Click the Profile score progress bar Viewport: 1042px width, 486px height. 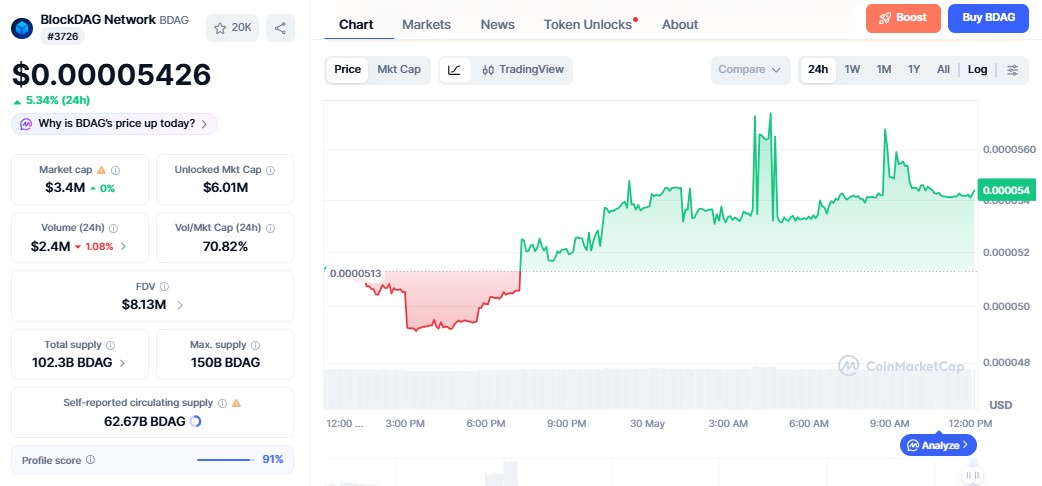click(226, 459)
